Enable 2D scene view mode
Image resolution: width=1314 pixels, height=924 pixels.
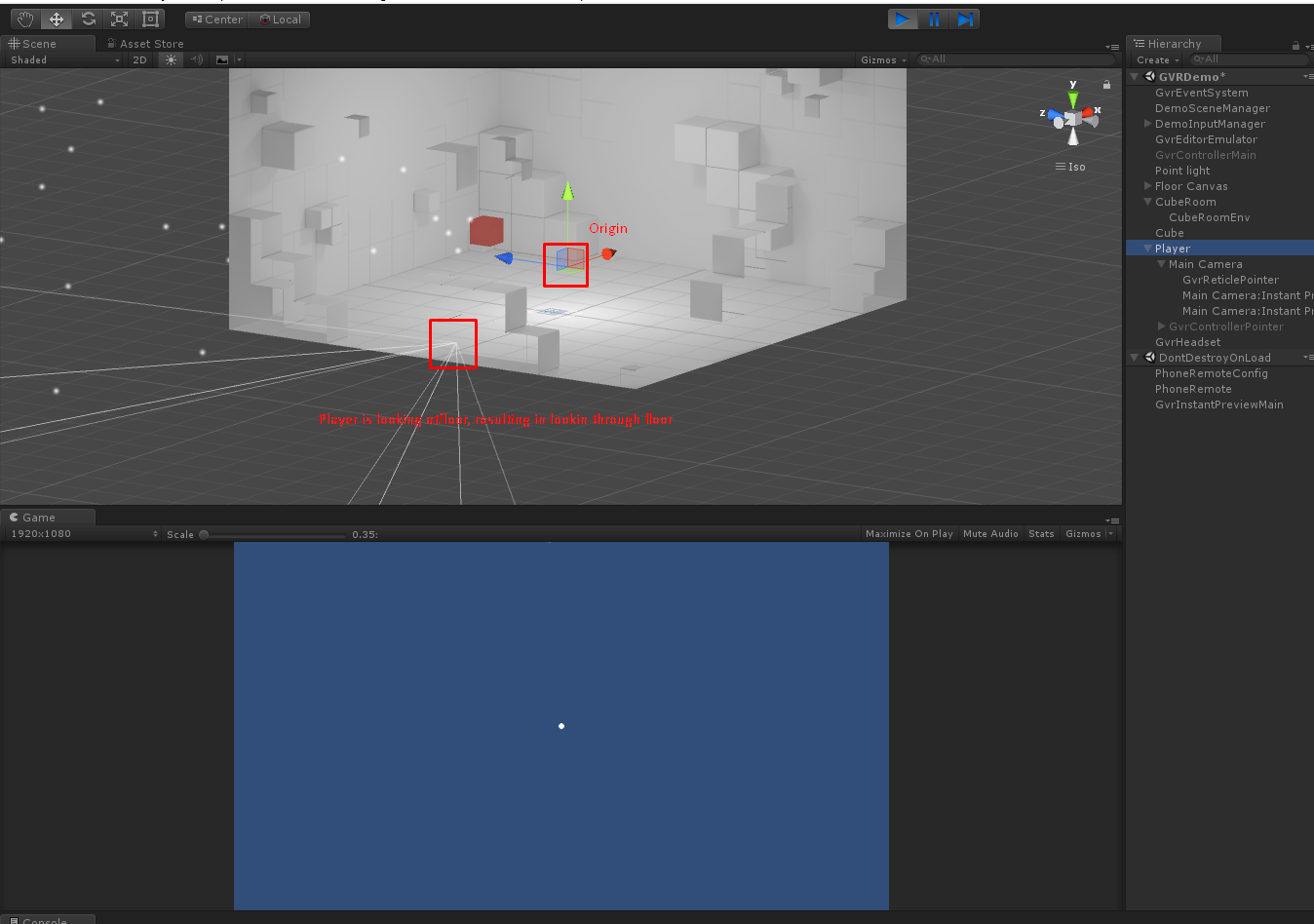[139, 59]
